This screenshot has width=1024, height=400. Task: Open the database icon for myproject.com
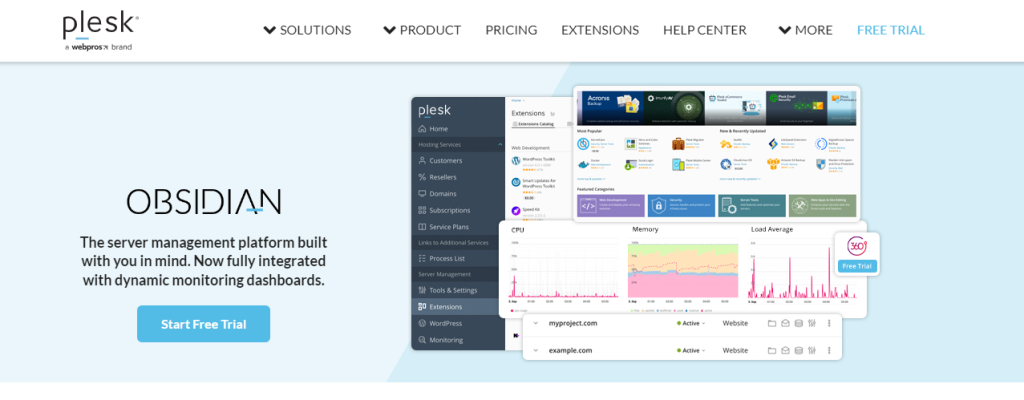[798, 323]
